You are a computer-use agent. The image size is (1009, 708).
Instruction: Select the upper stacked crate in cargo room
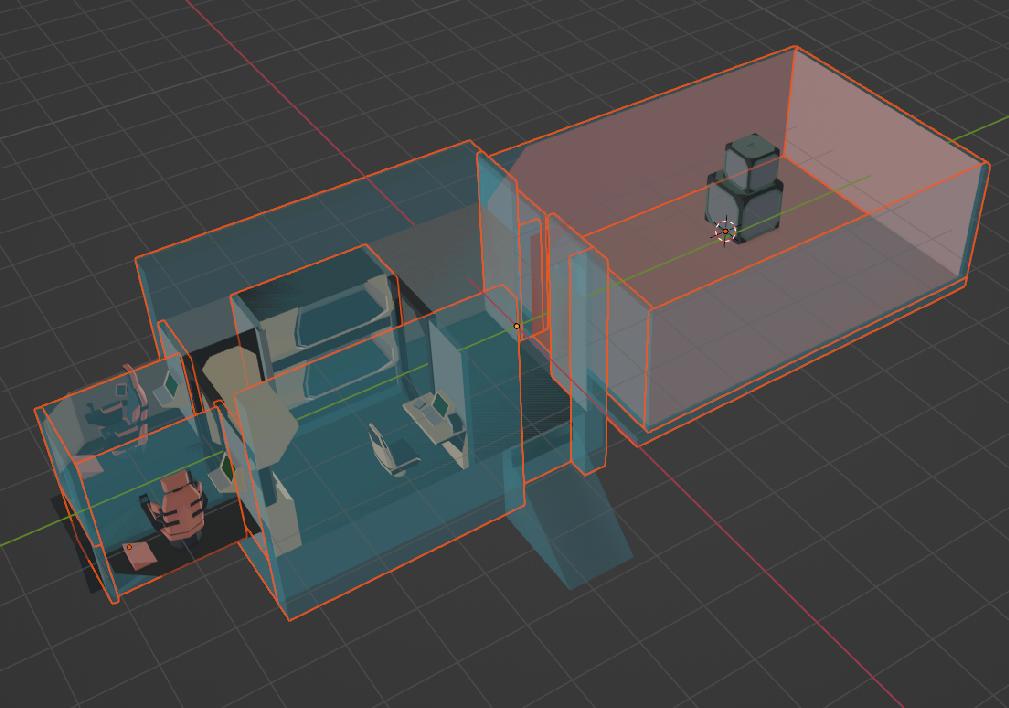751,162
